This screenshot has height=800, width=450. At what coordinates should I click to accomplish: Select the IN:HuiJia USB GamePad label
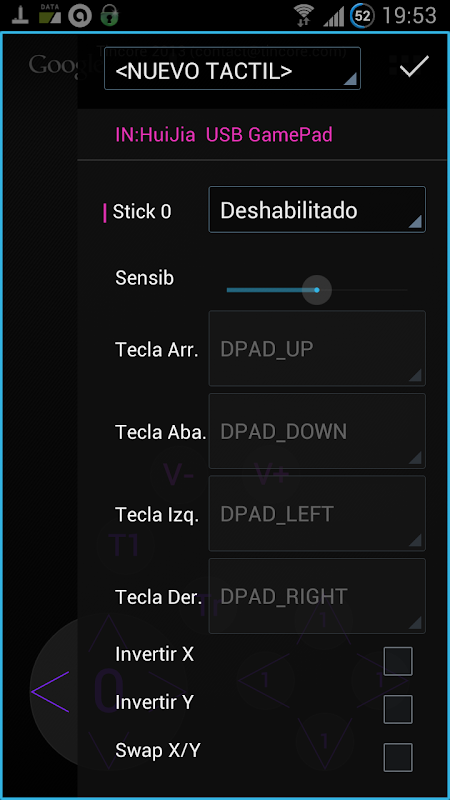pos(224,135)
